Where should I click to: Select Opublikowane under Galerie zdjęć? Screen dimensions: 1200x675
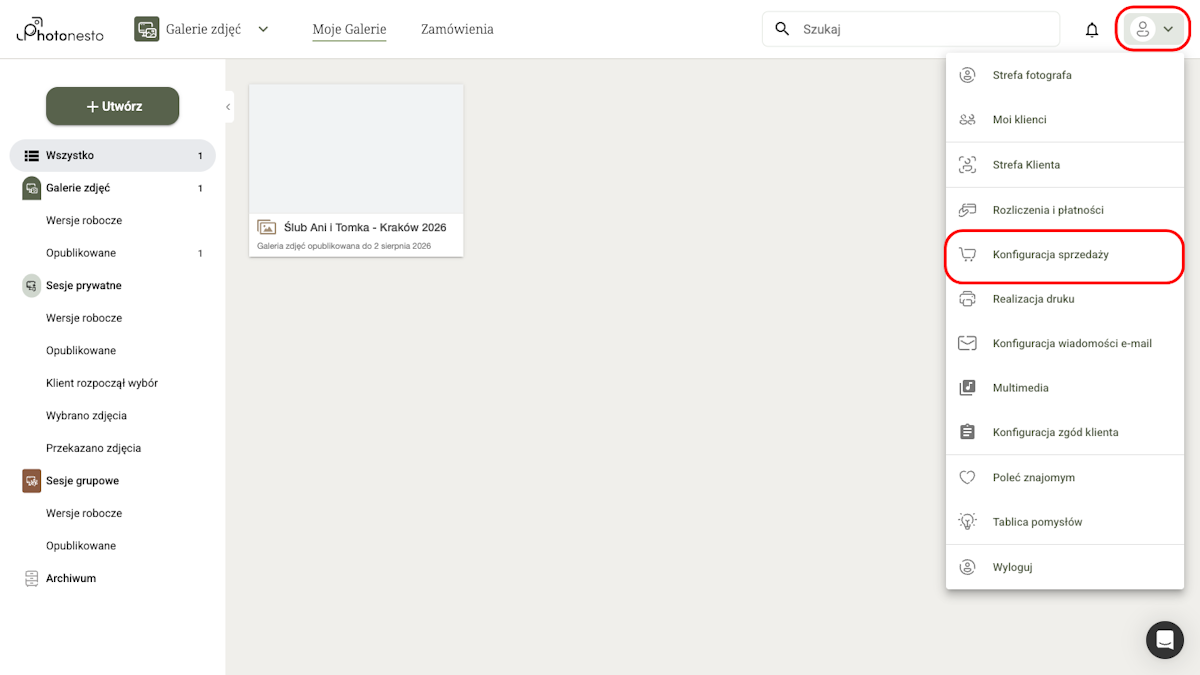(x=81, y=253)
